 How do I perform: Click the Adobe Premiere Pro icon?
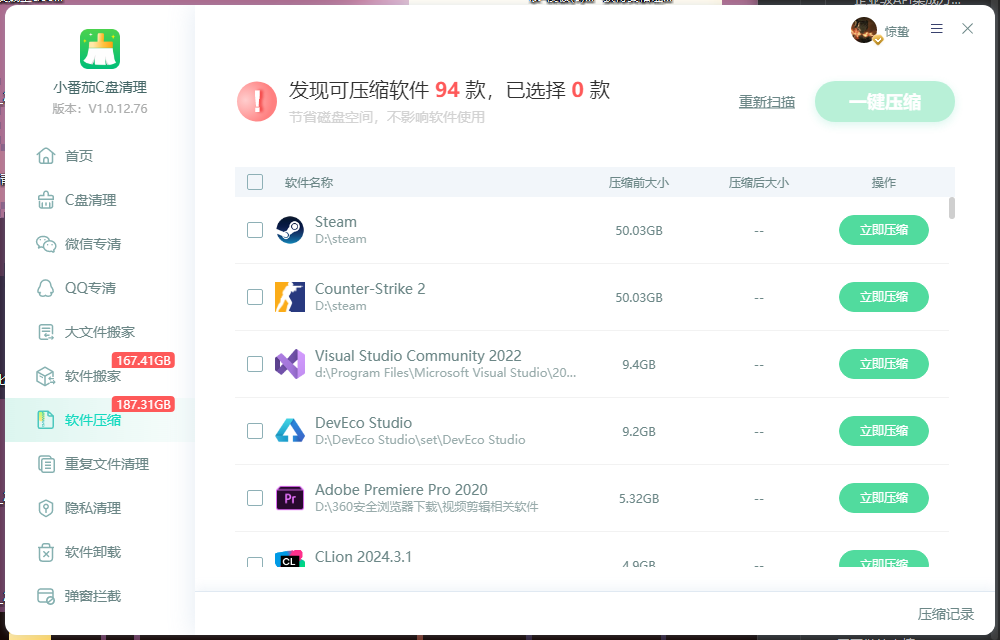pos(290,497)
